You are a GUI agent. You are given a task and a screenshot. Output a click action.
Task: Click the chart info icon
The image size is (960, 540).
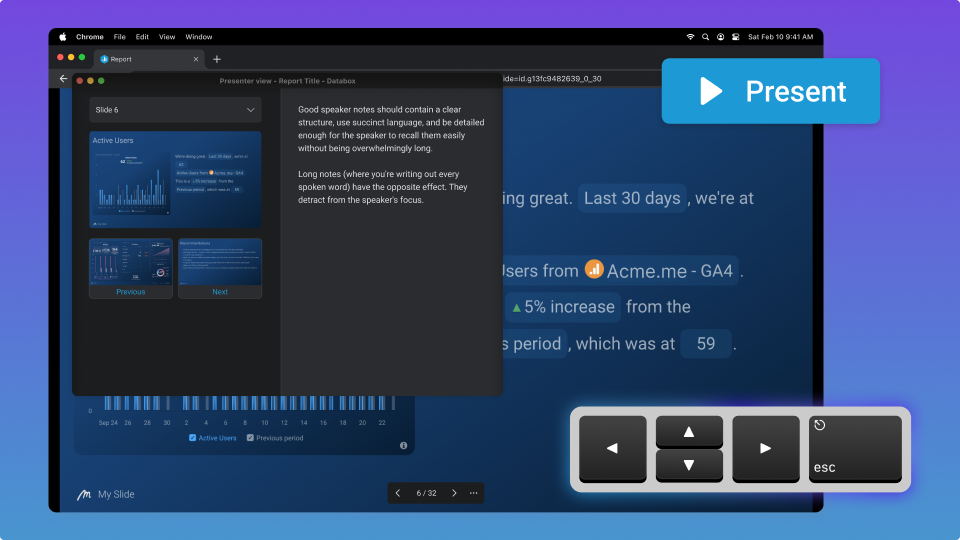point(403,446)
